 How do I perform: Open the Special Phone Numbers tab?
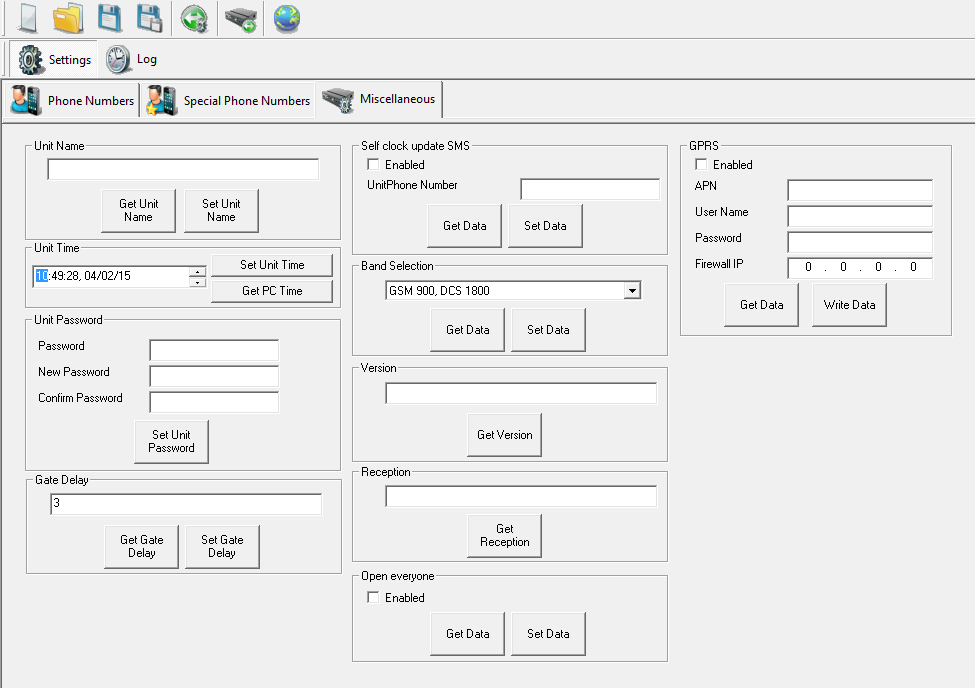click(x=228, y=101)
